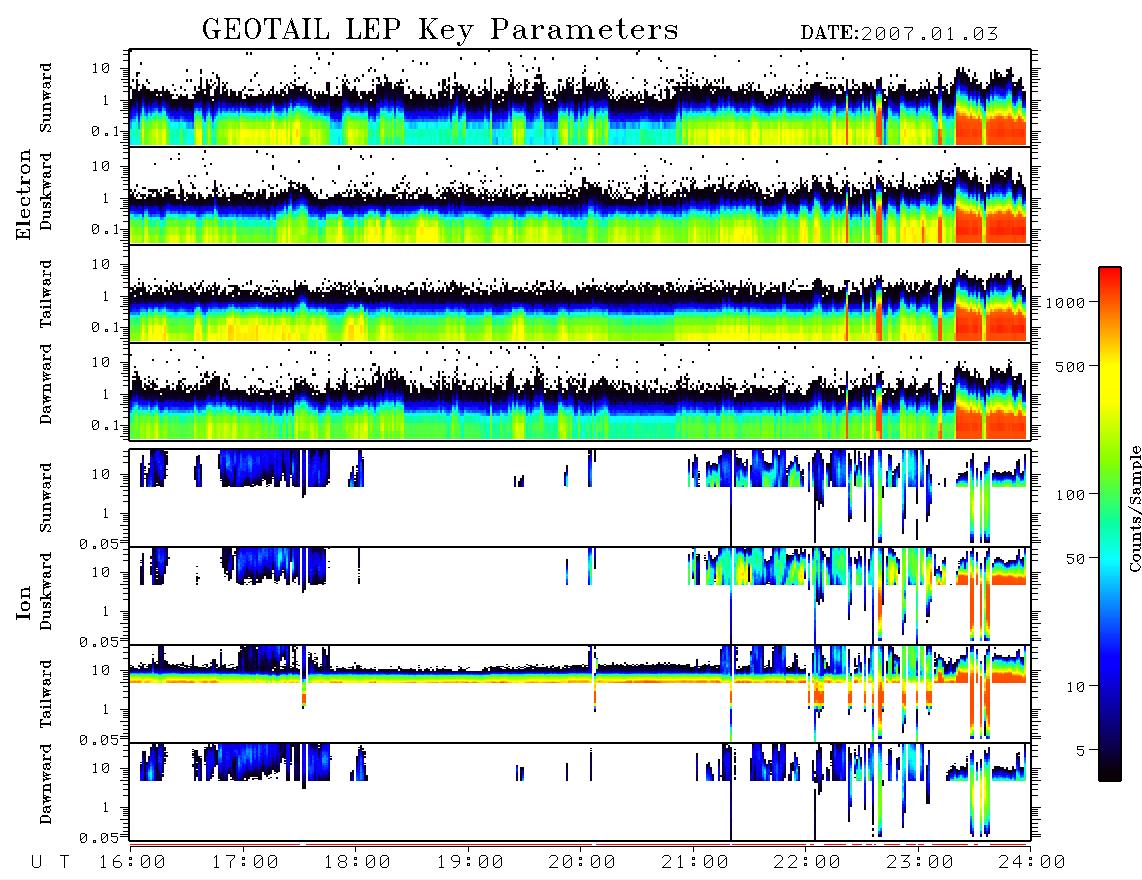Click the Electron Dawnward spectrogram panel
Viewport: 1142px width, 880px height.
[580, 391]
